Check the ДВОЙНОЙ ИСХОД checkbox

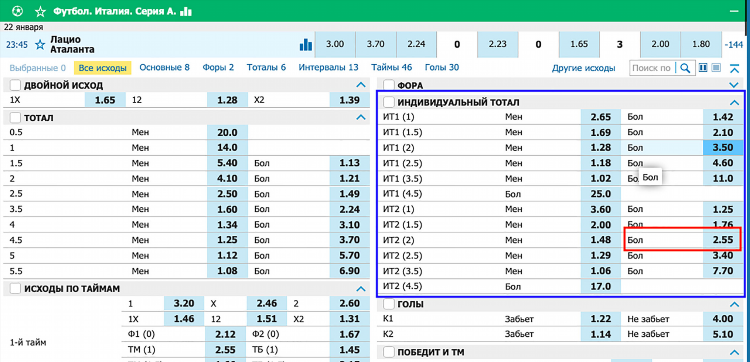pyautogui.click(x=15, y=86)
